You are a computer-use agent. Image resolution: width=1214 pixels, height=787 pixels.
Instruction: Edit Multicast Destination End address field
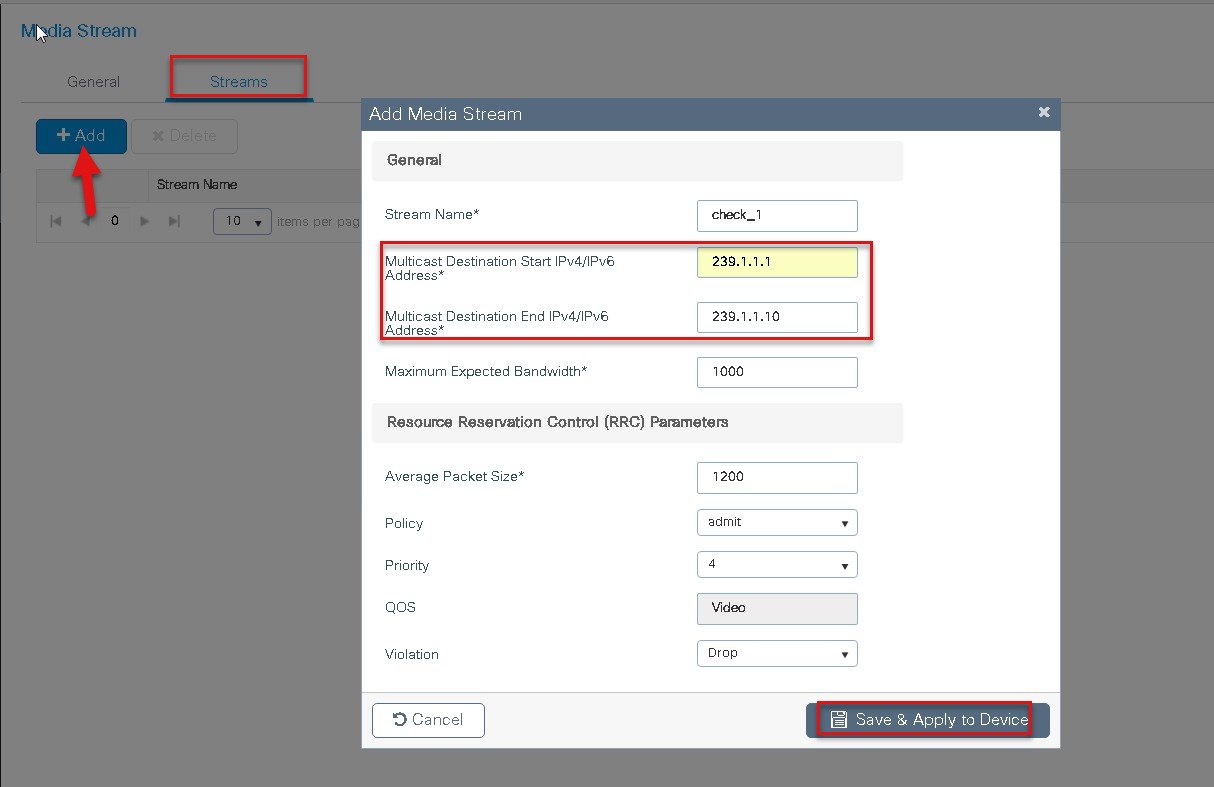pyautogui.click(x=777, y=317)
